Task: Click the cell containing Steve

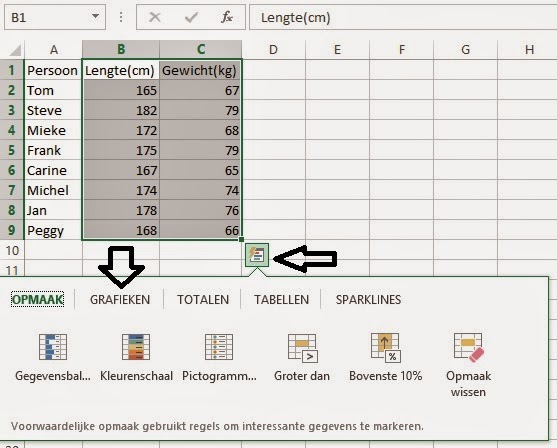Action: click(x=53, y=110)
